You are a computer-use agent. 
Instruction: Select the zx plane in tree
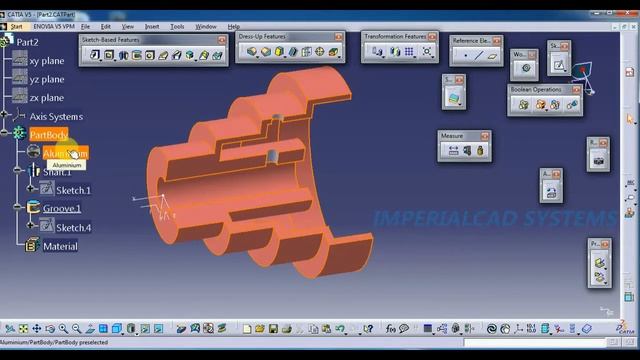coord(47,98)
